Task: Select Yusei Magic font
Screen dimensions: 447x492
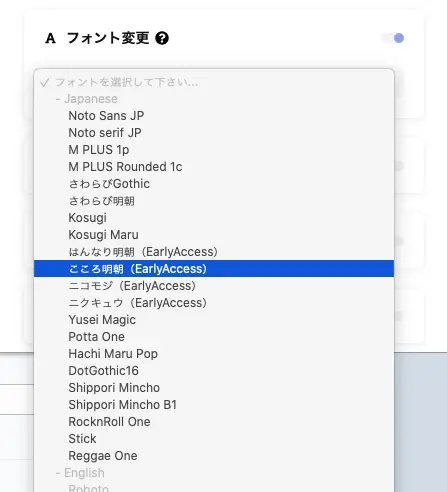Action: [214, 320]
